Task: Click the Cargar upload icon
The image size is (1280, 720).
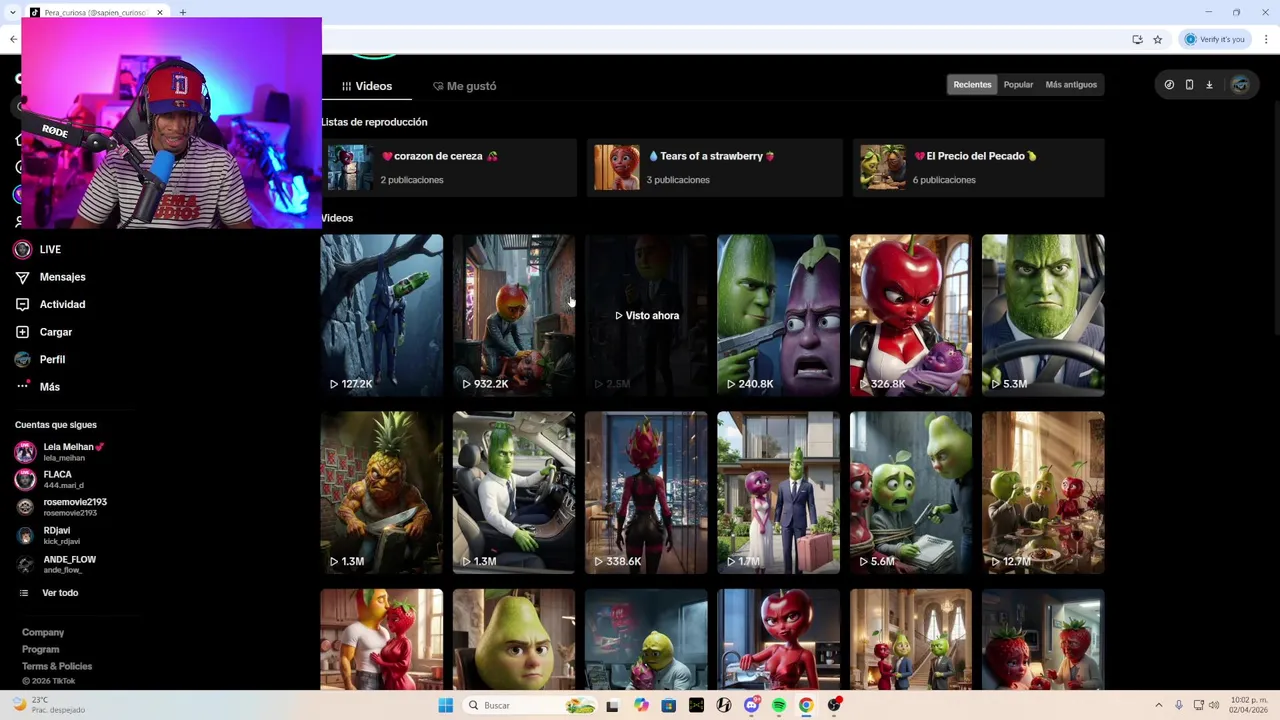Action: point(23,332)
